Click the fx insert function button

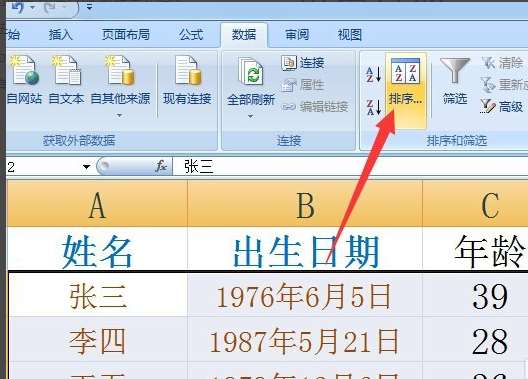click(161, 166)
